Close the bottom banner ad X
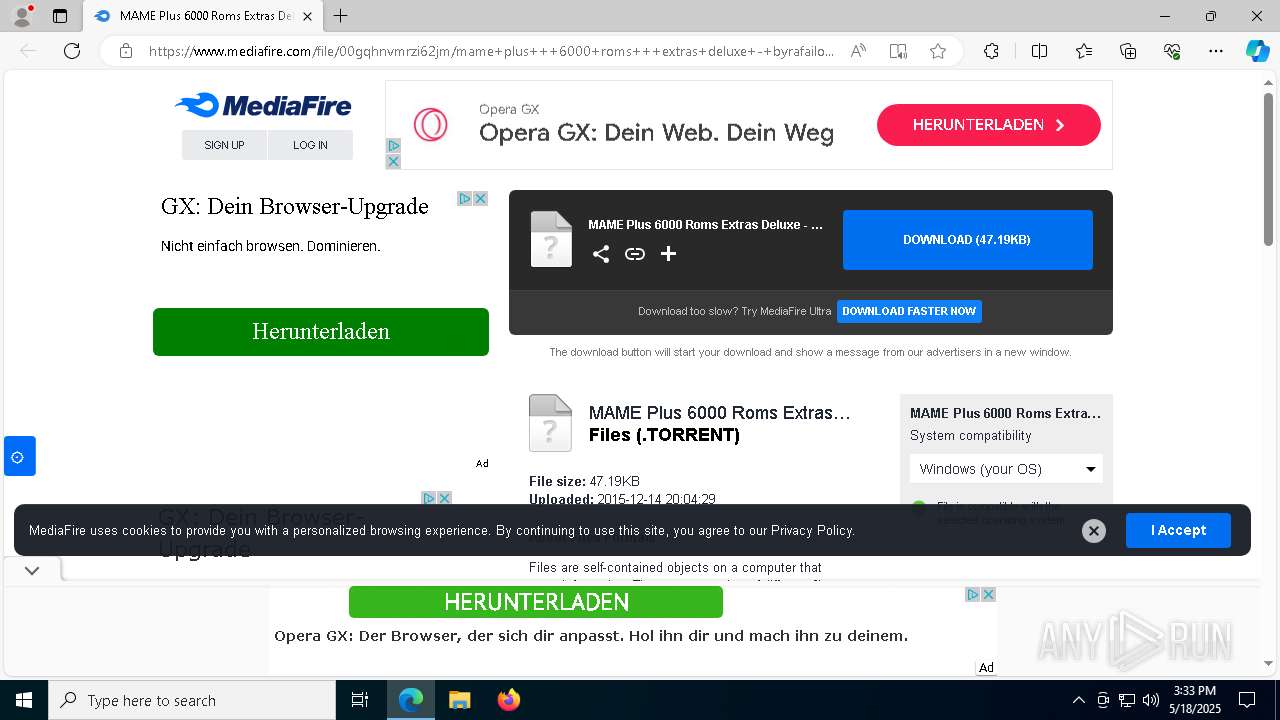The height and width of the screenshot is (720, 1280). click(988, 594)
